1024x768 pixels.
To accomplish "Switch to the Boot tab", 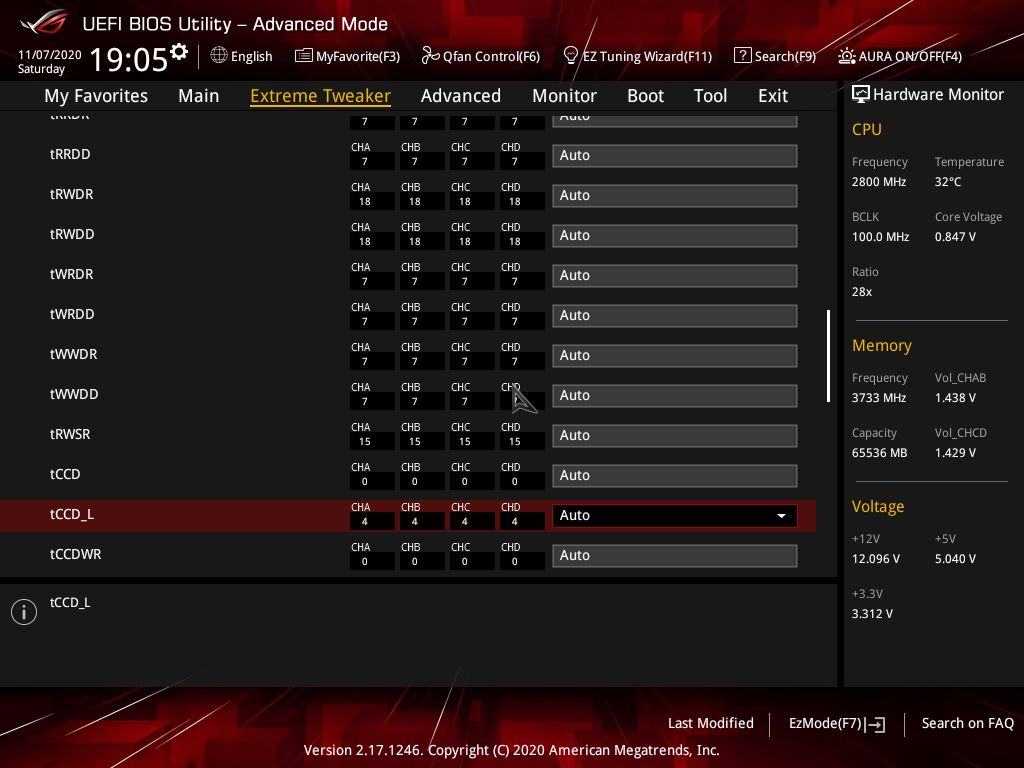I will (x=645, y=96).
